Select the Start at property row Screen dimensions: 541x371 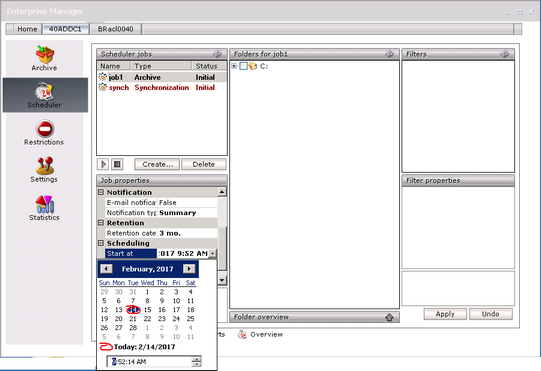[161, 253]
